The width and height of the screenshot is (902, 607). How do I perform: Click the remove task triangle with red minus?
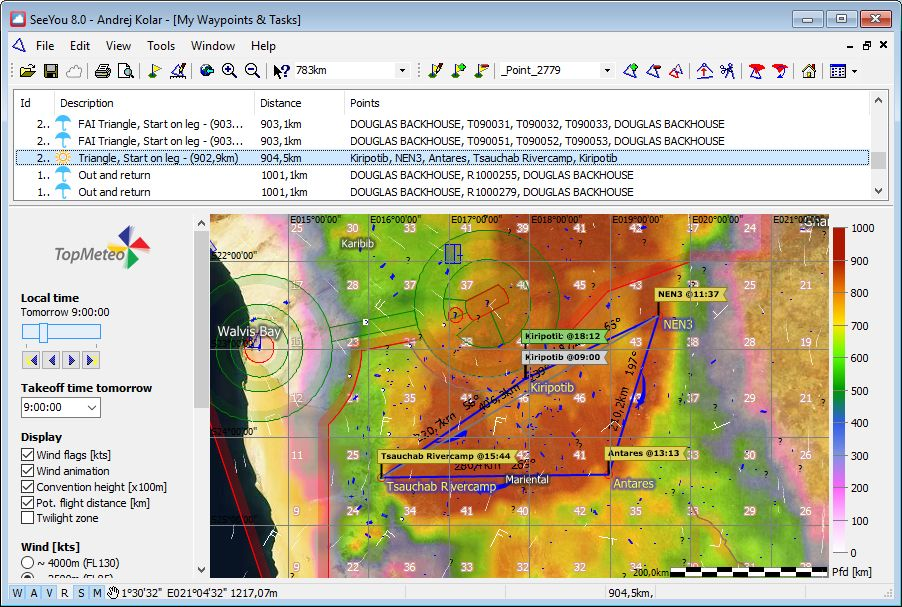point(653,71)
